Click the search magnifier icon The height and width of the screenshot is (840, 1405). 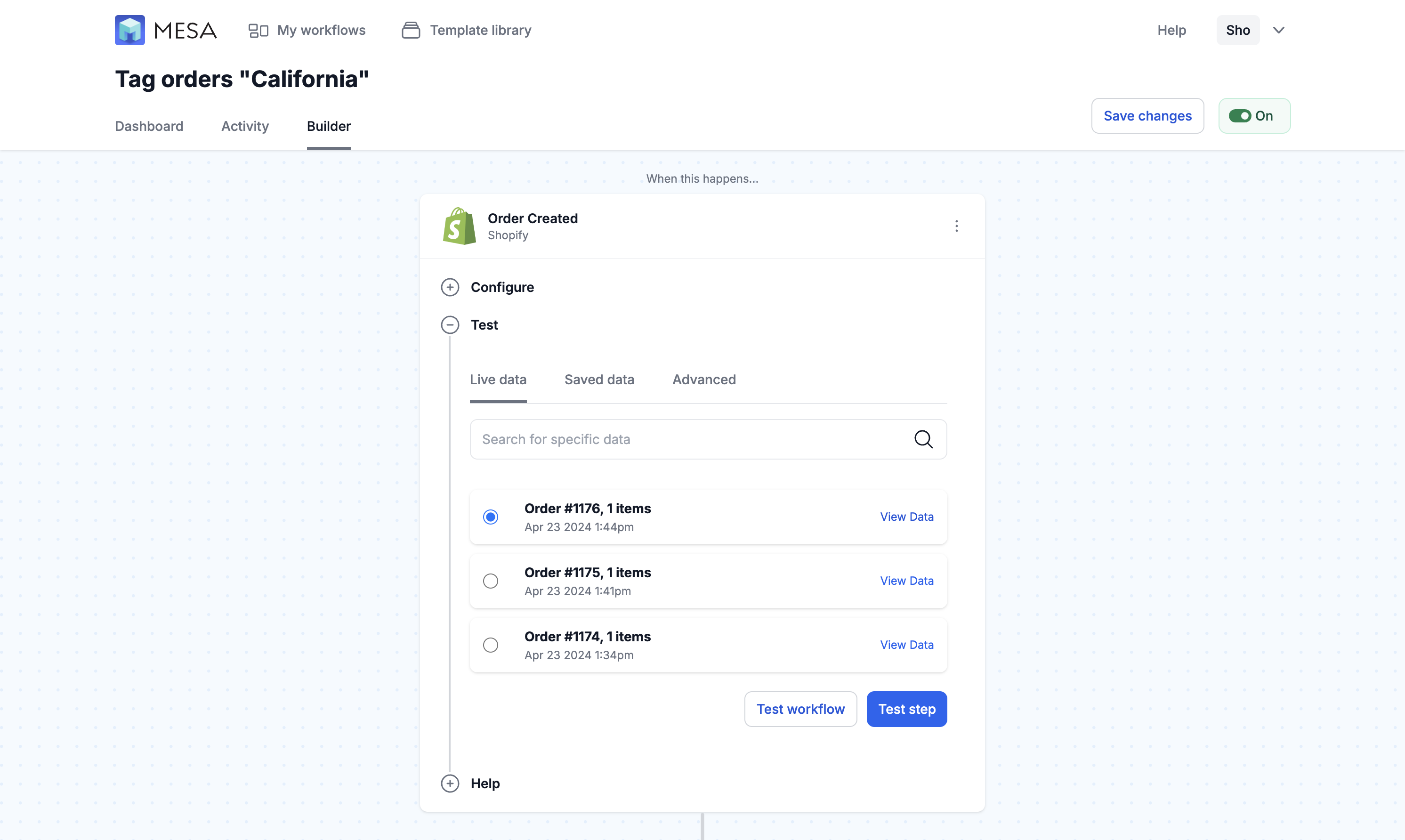tap(923, 439)
